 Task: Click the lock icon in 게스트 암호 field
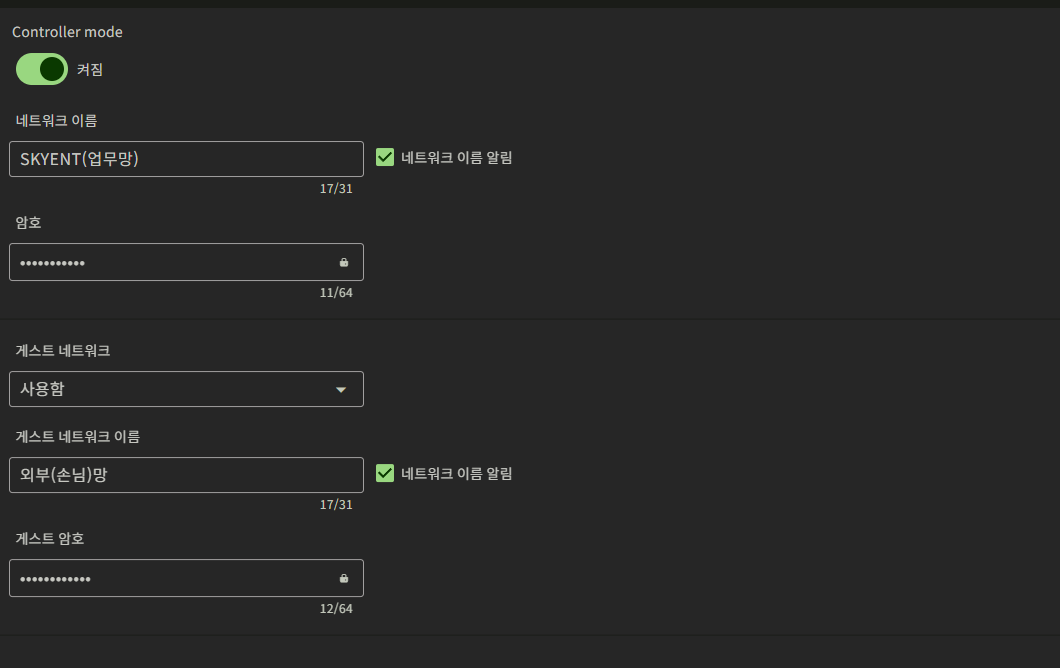tap(343, 578)
